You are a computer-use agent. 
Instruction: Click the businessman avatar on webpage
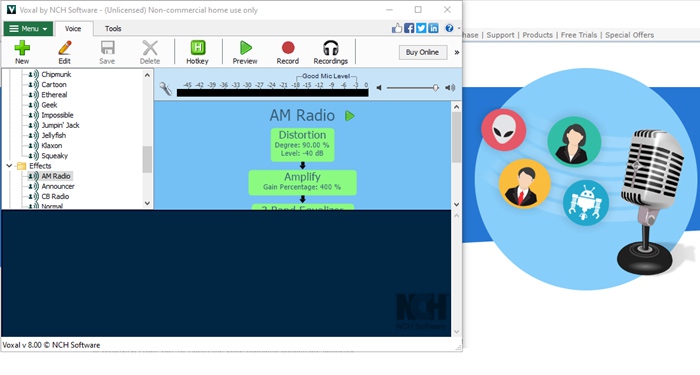click(525, 184)
